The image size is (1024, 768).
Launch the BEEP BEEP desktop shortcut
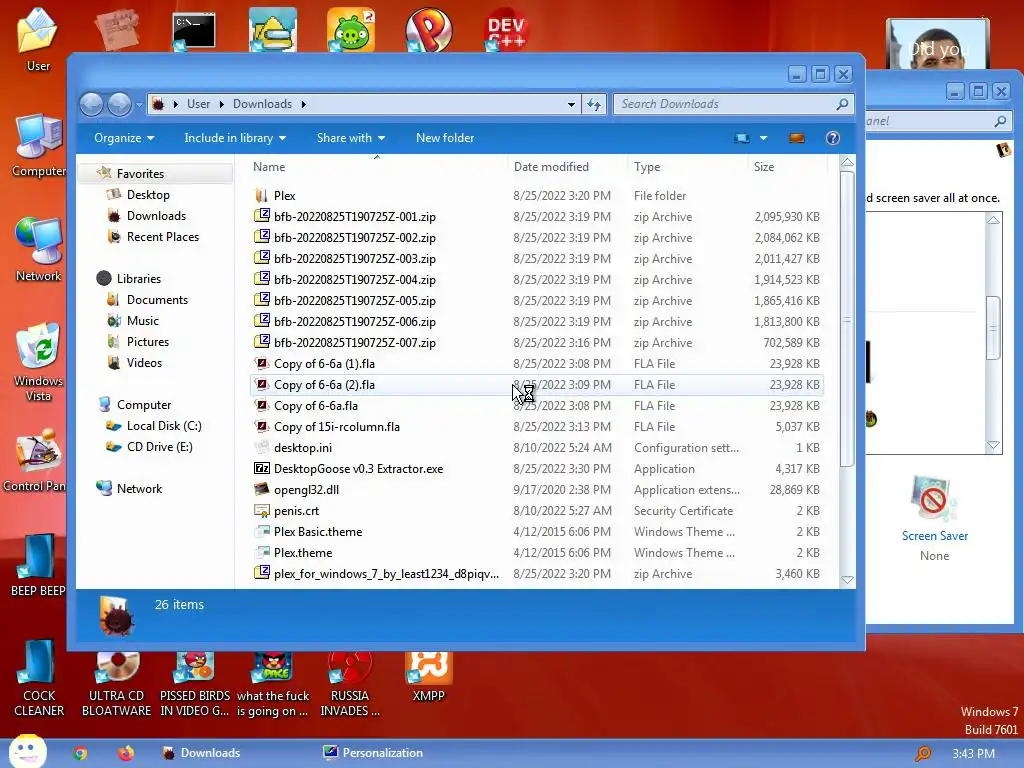38,566
